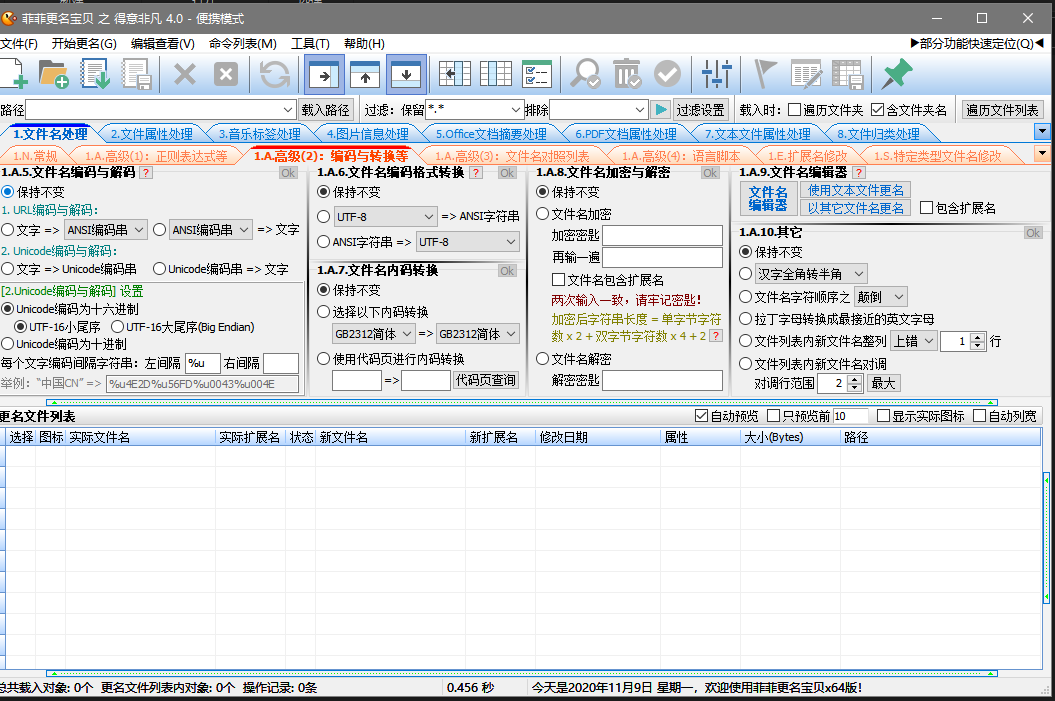Click the flag toolbar icon
The image size is (1055, 701).
(x=765, y=74)
